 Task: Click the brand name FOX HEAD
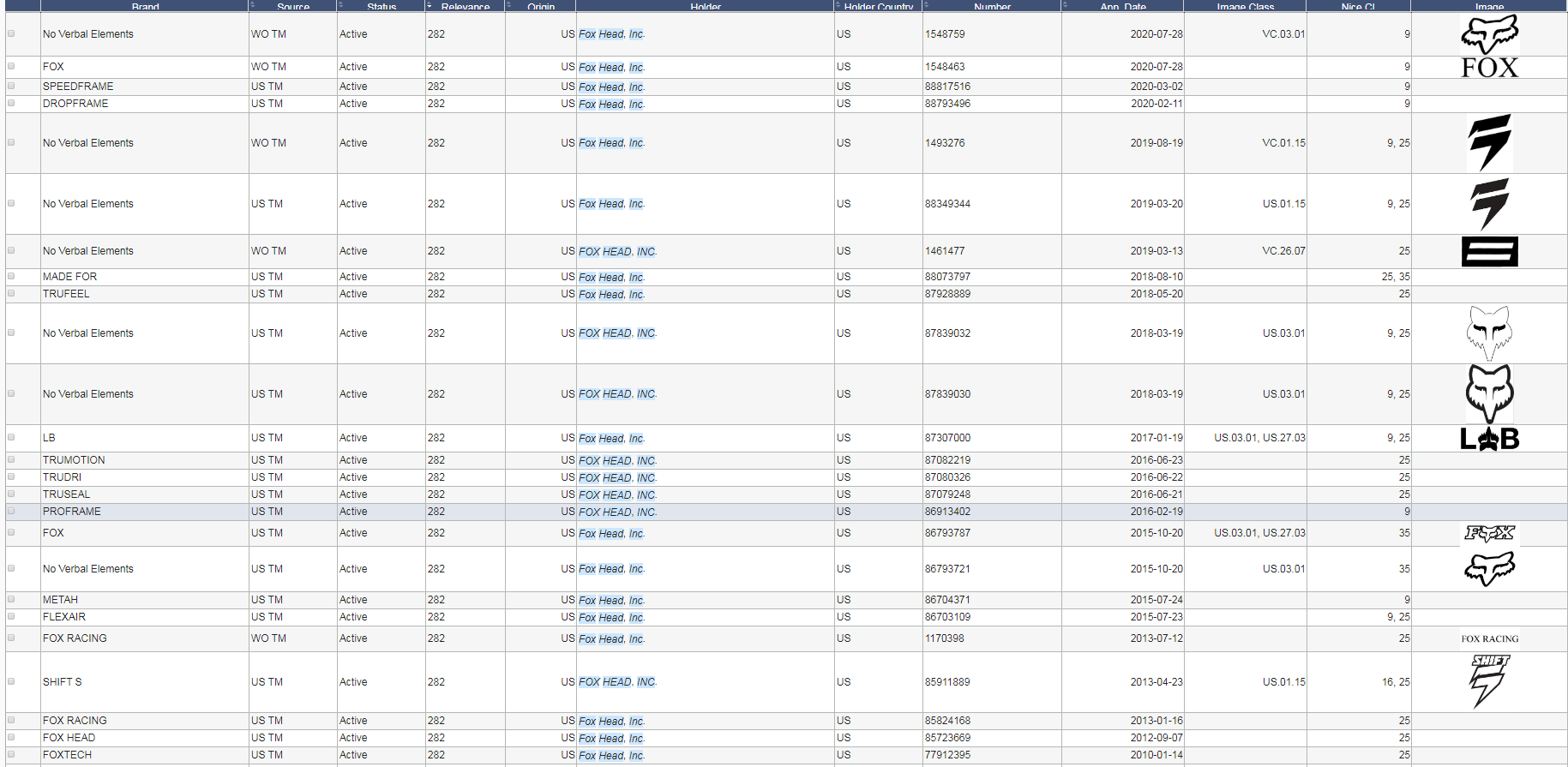coord(69,738)
